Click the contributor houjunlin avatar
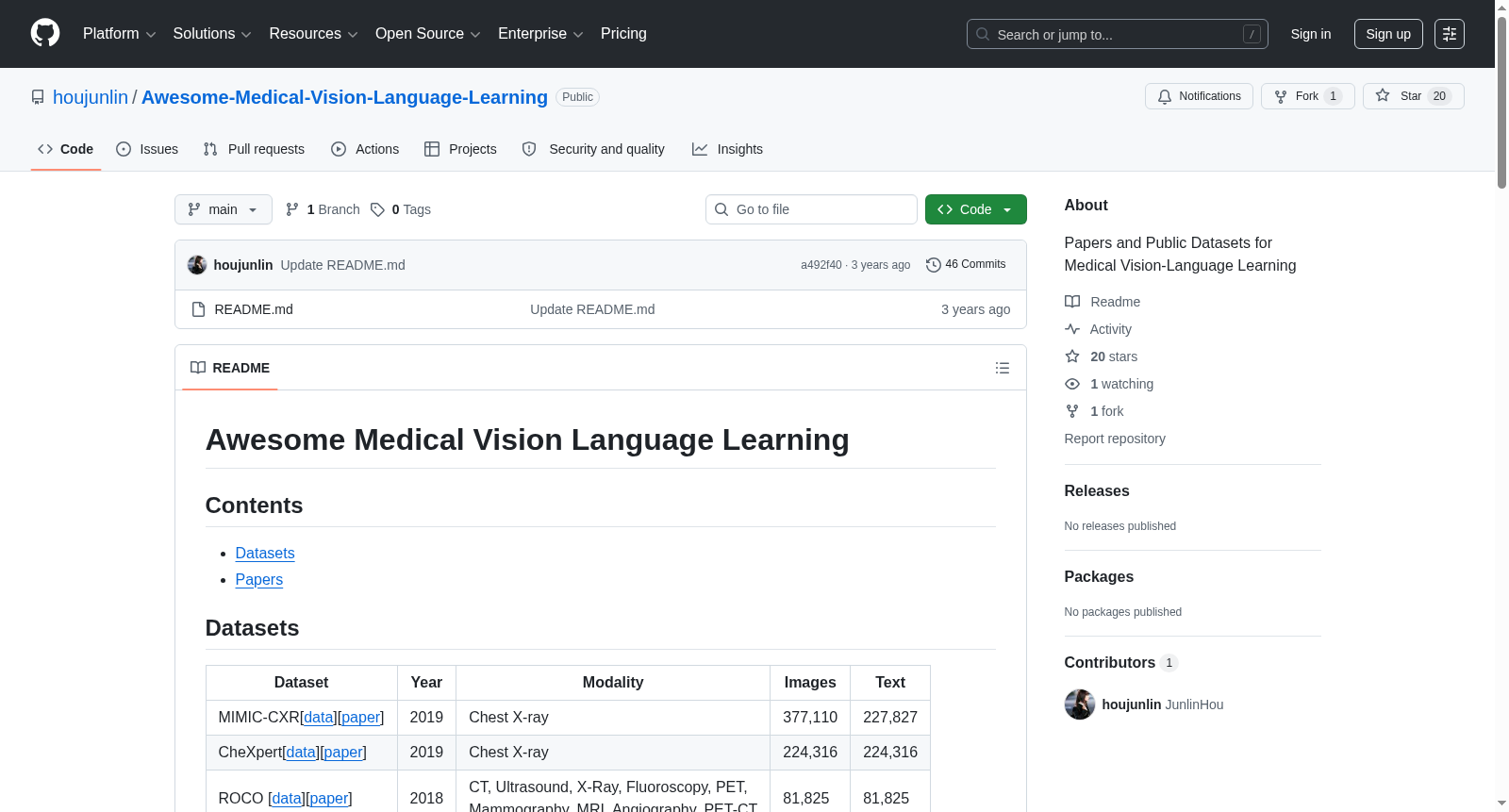The height and width of the screenshot is (812, 1509). 1080,704
